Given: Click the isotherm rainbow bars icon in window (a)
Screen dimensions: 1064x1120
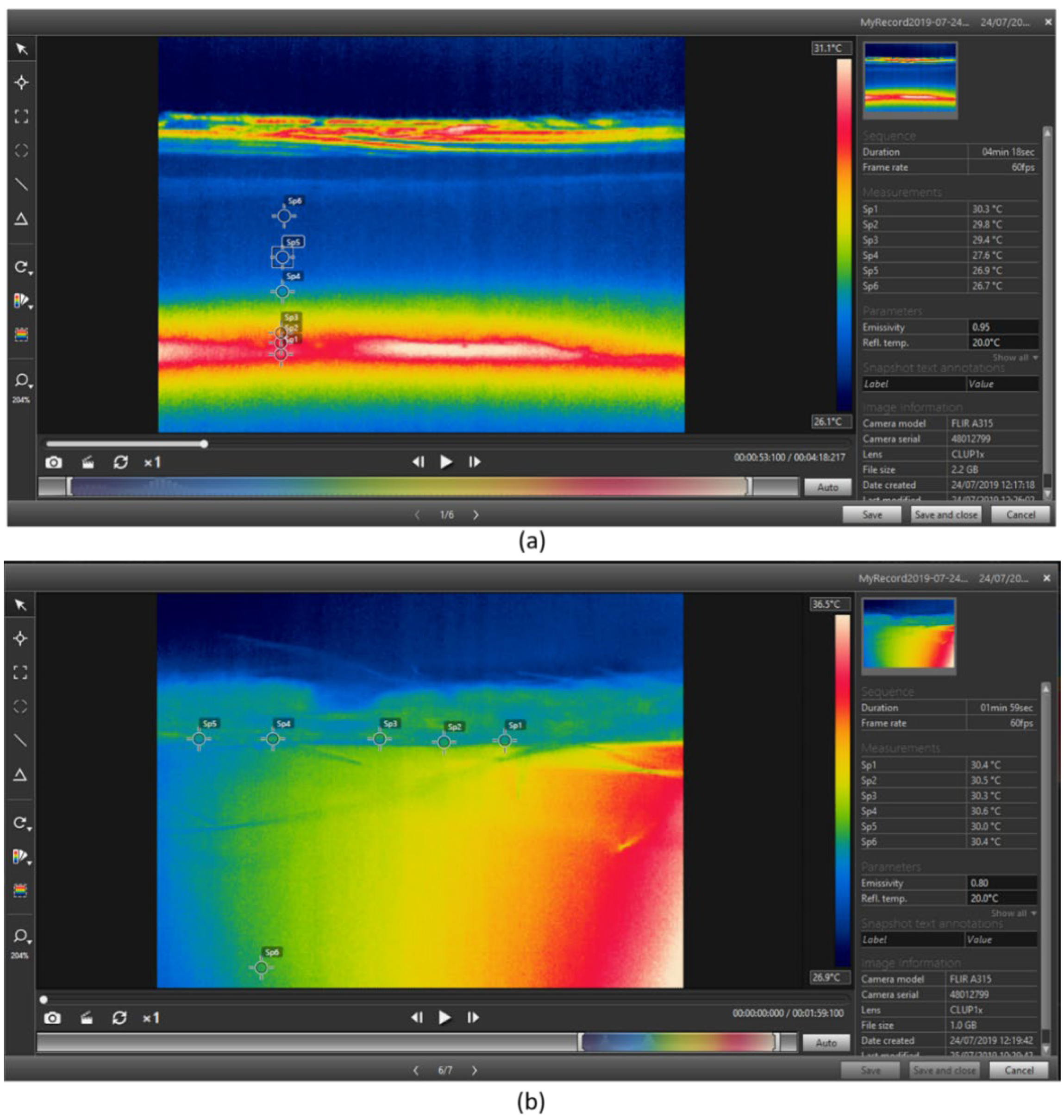Looking at the screenshot, I should click(22, 335).
